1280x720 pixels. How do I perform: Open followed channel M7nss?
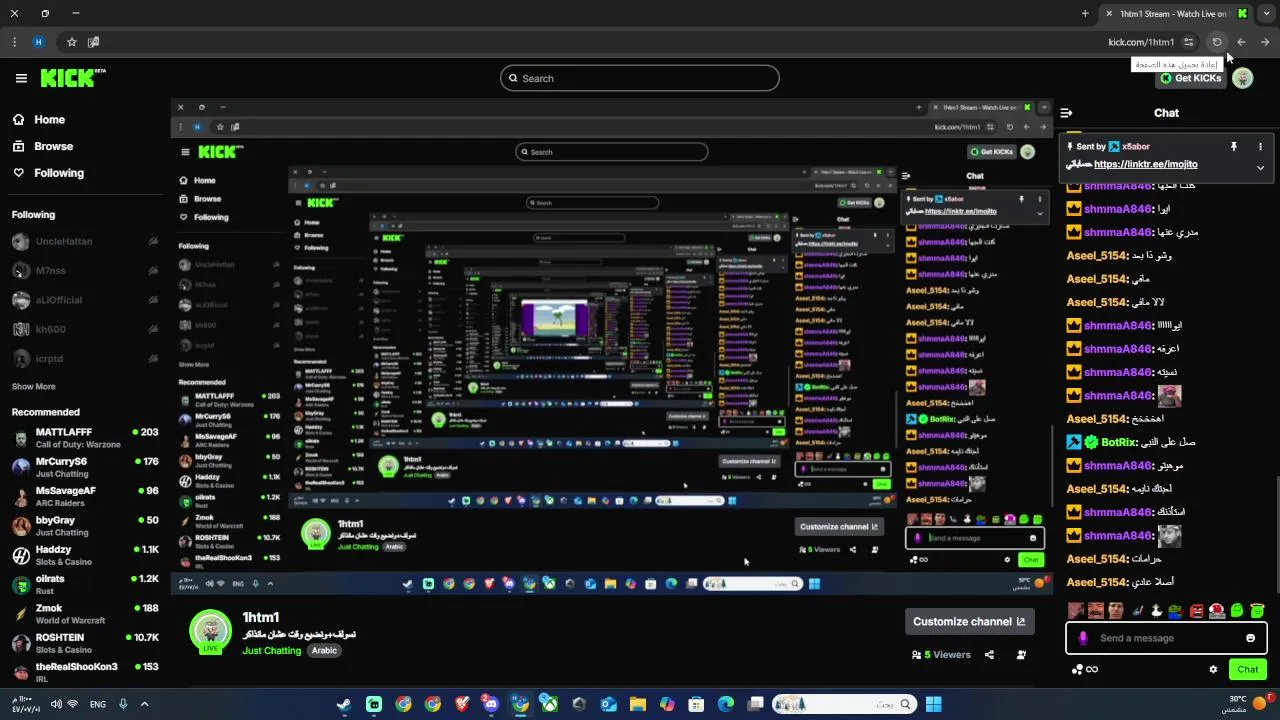coord(85,271)
